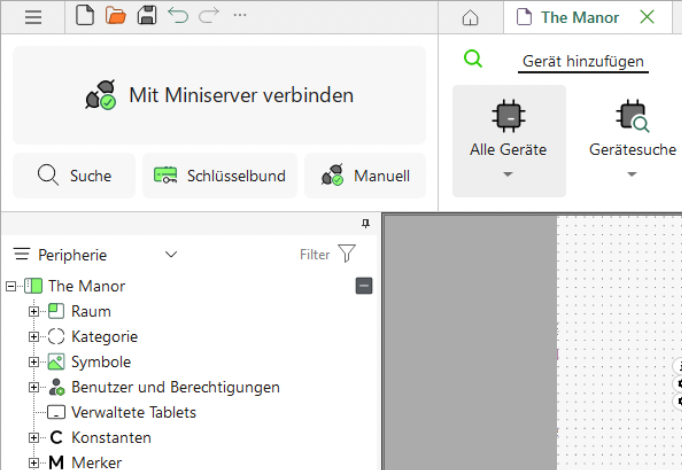Click Alle Geräte chip icon

tap(508, 116)
